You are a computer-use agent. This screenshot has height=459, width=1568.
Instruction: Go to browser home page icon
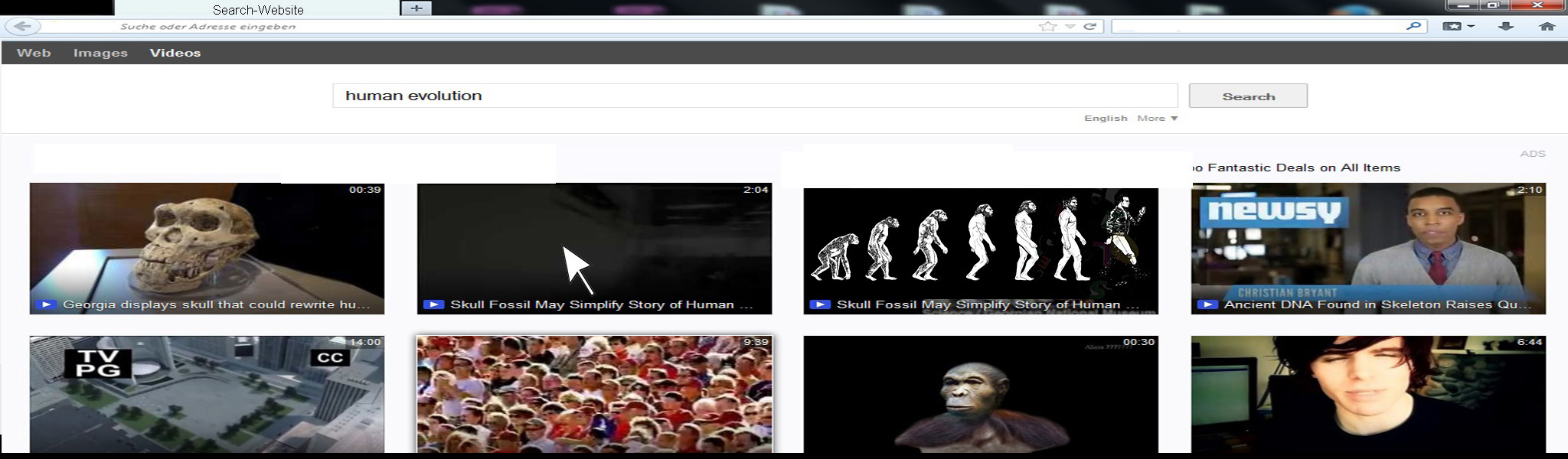(1547, 26)
